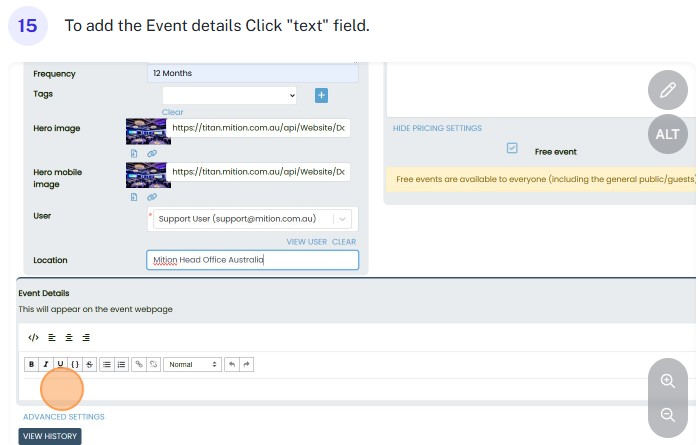Apply strikethrough formatting to text

(89, 365)
